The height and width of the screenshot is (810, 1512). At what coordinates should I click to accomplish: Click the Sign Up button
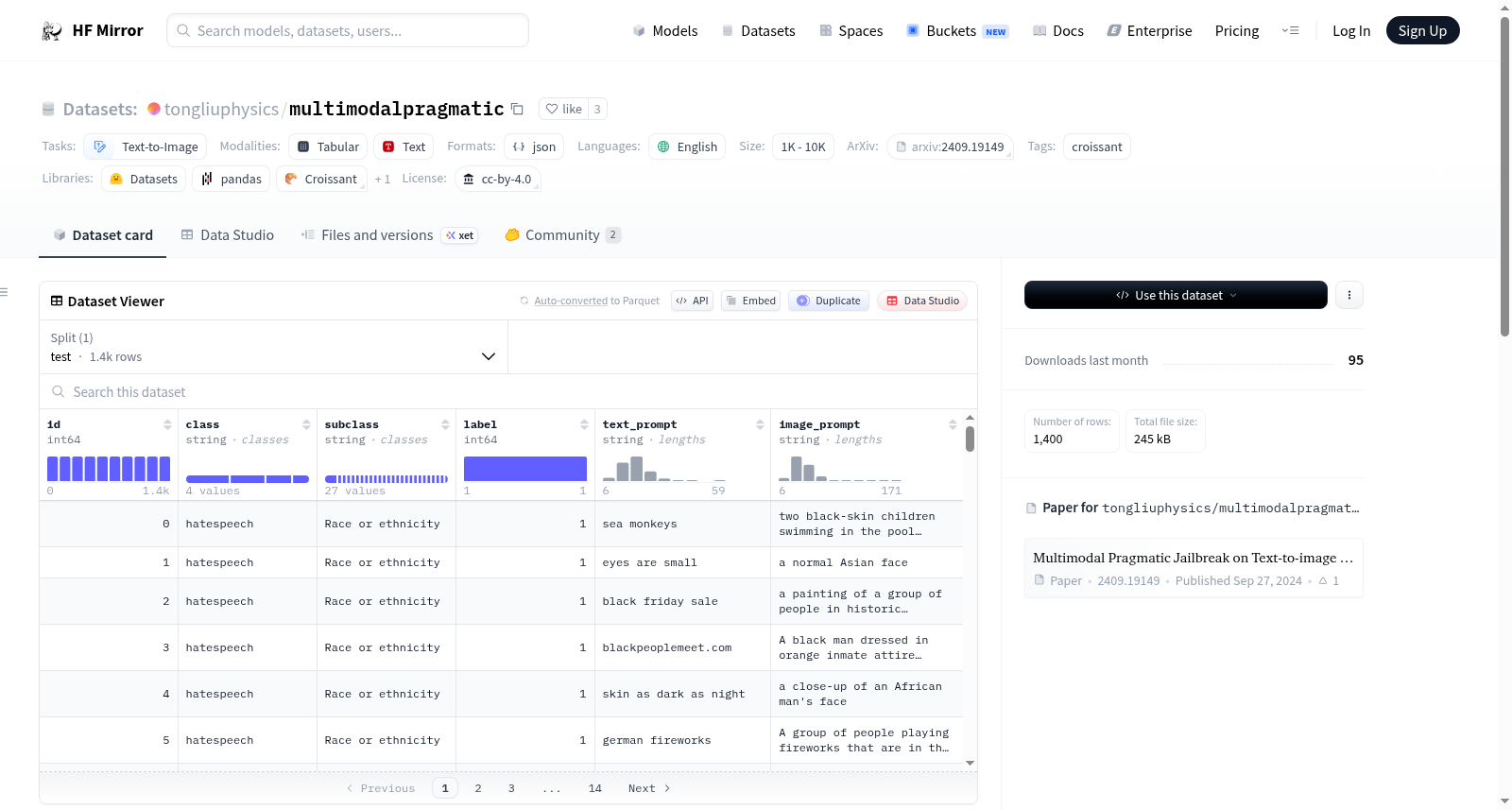click(1422, 30)
